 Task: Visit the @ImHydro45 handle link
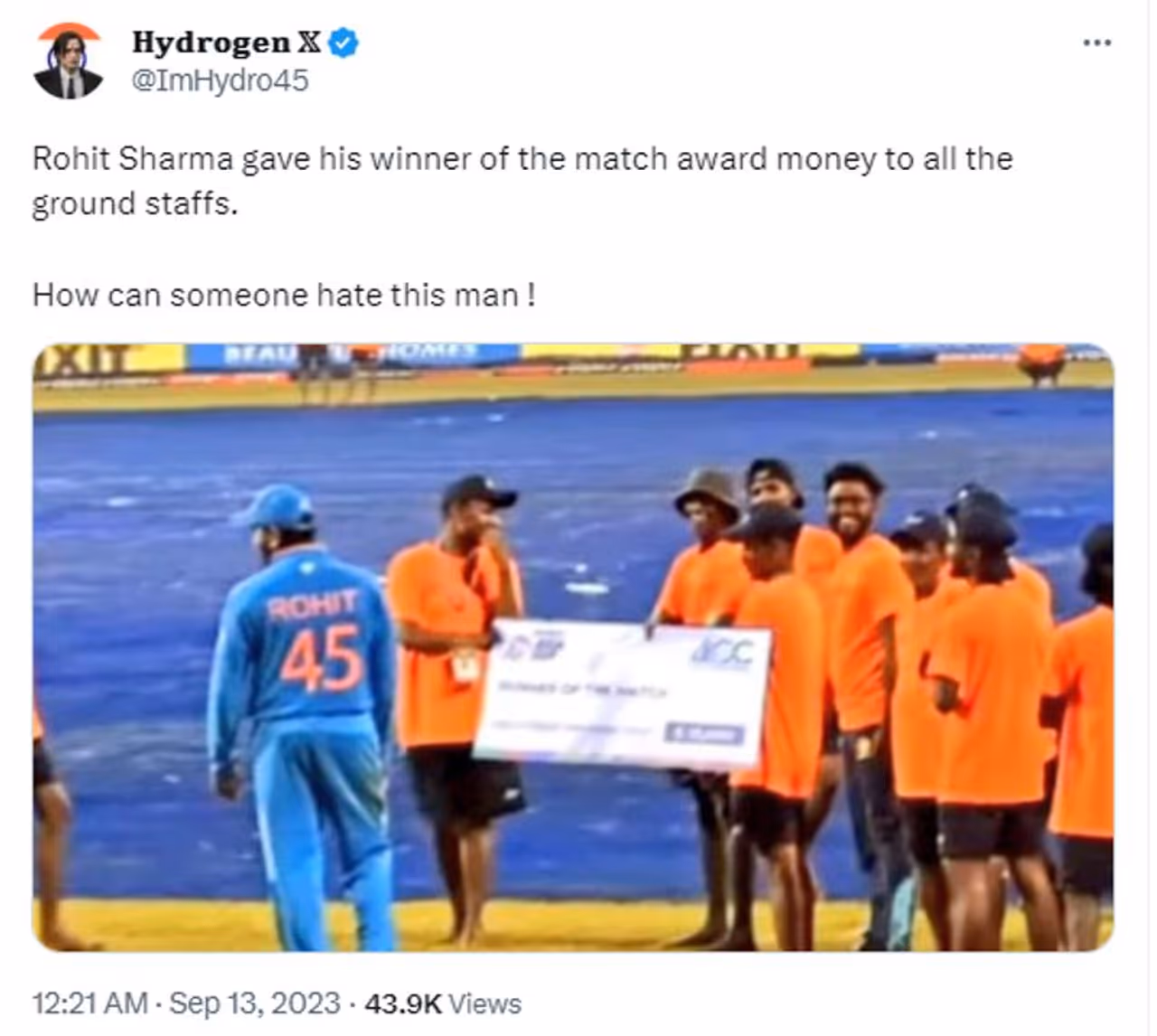point(221,80)
